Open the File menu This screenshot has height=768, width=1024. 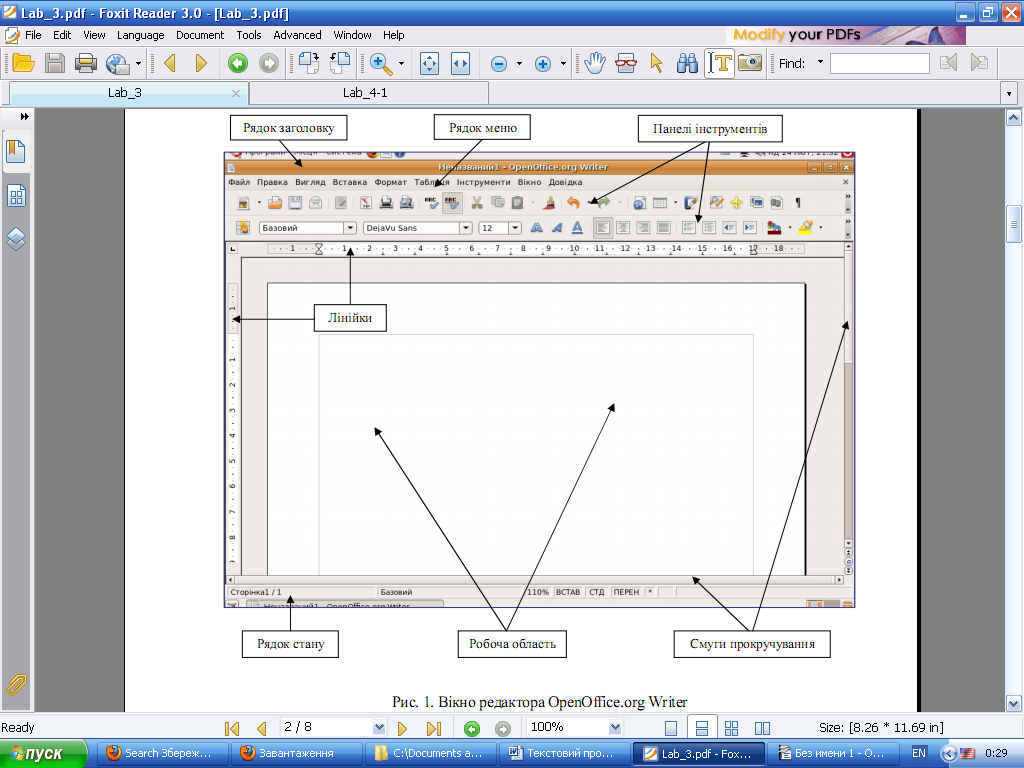[x=33, y=35]
